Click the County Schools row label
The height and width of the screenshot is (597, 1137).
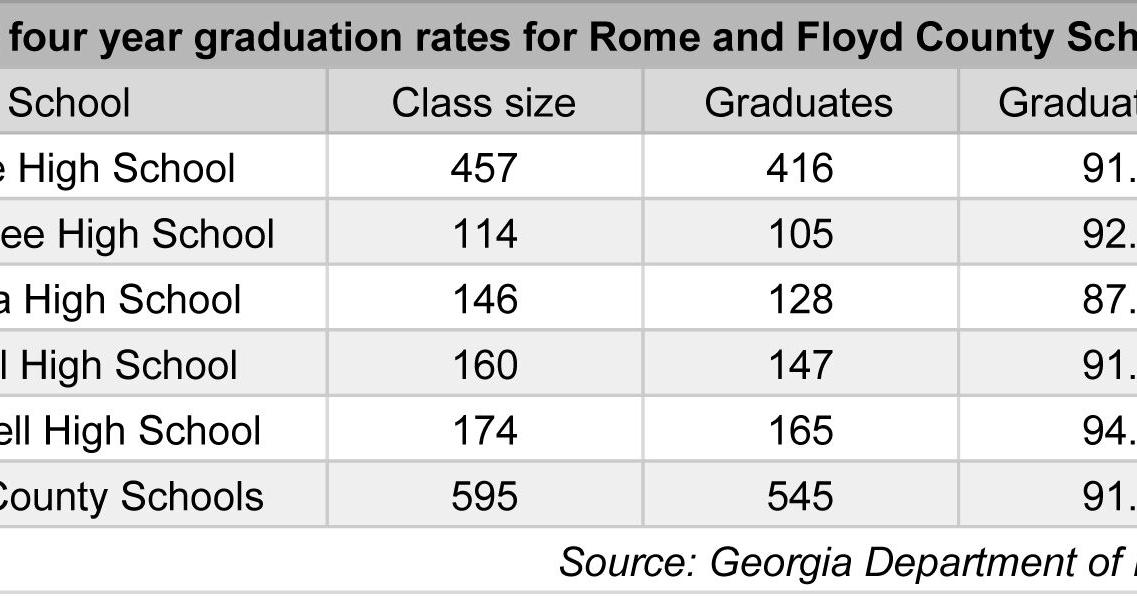pos(130,496)
